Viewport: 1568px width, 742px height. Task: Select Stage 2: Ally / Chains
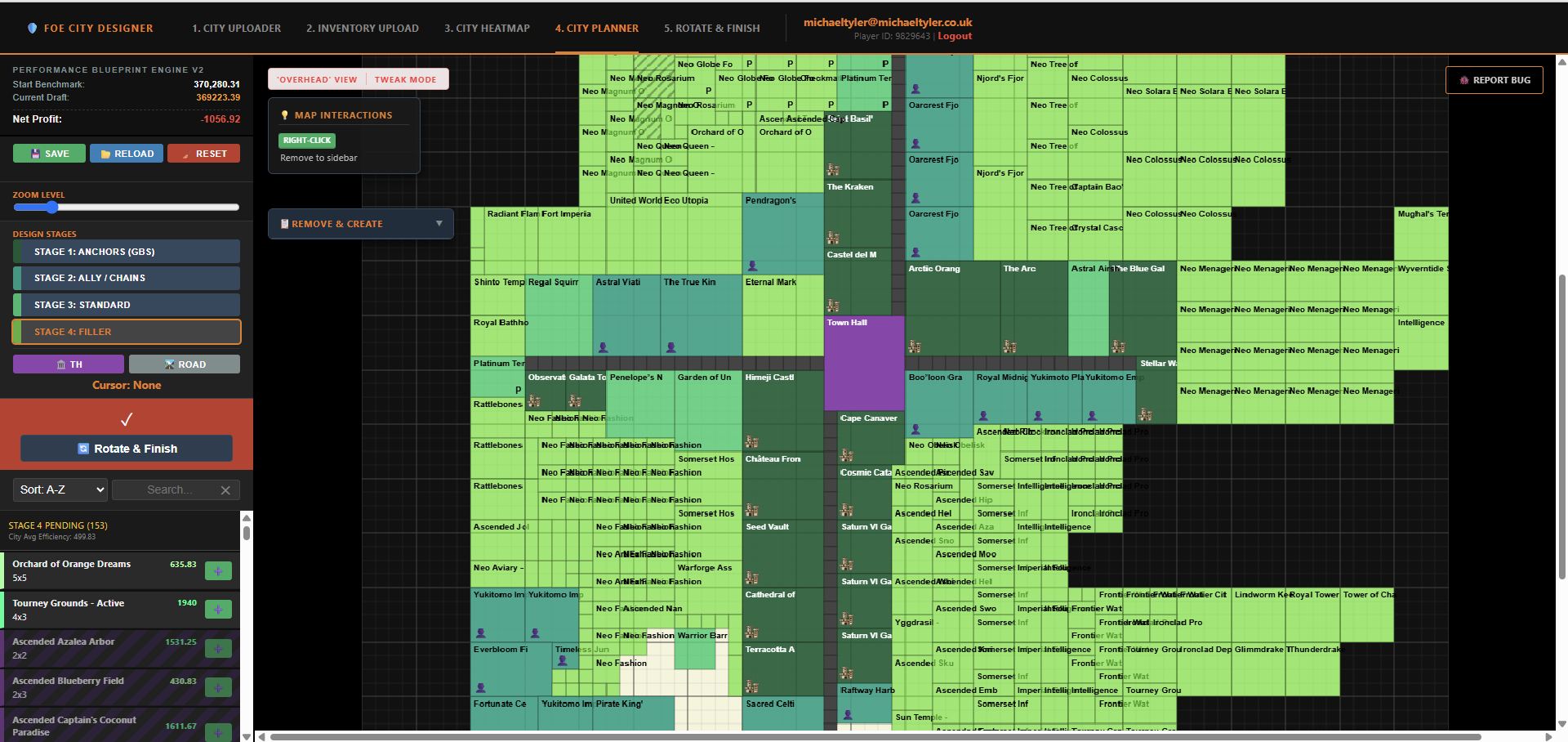coord(127,278)
